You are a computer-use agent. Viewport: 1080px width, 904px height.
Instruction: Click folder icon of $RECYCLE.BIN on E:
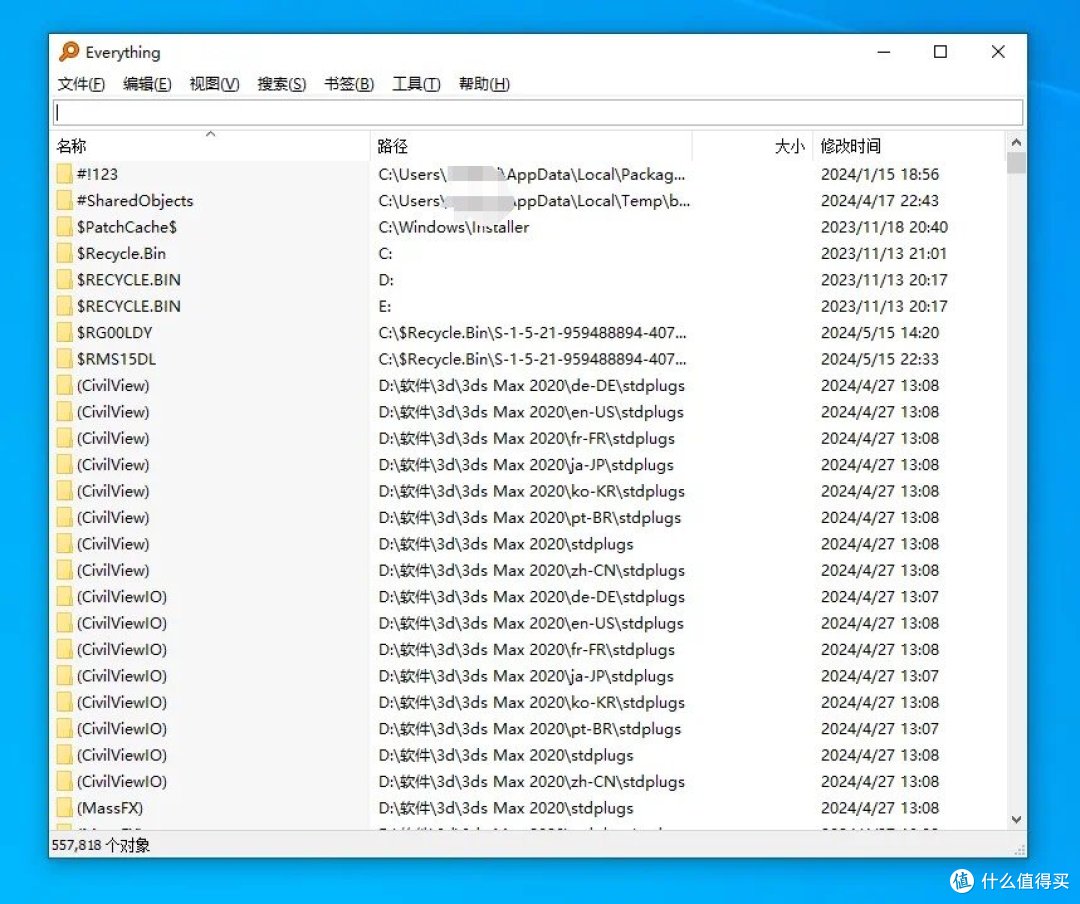tap(64, 306)
